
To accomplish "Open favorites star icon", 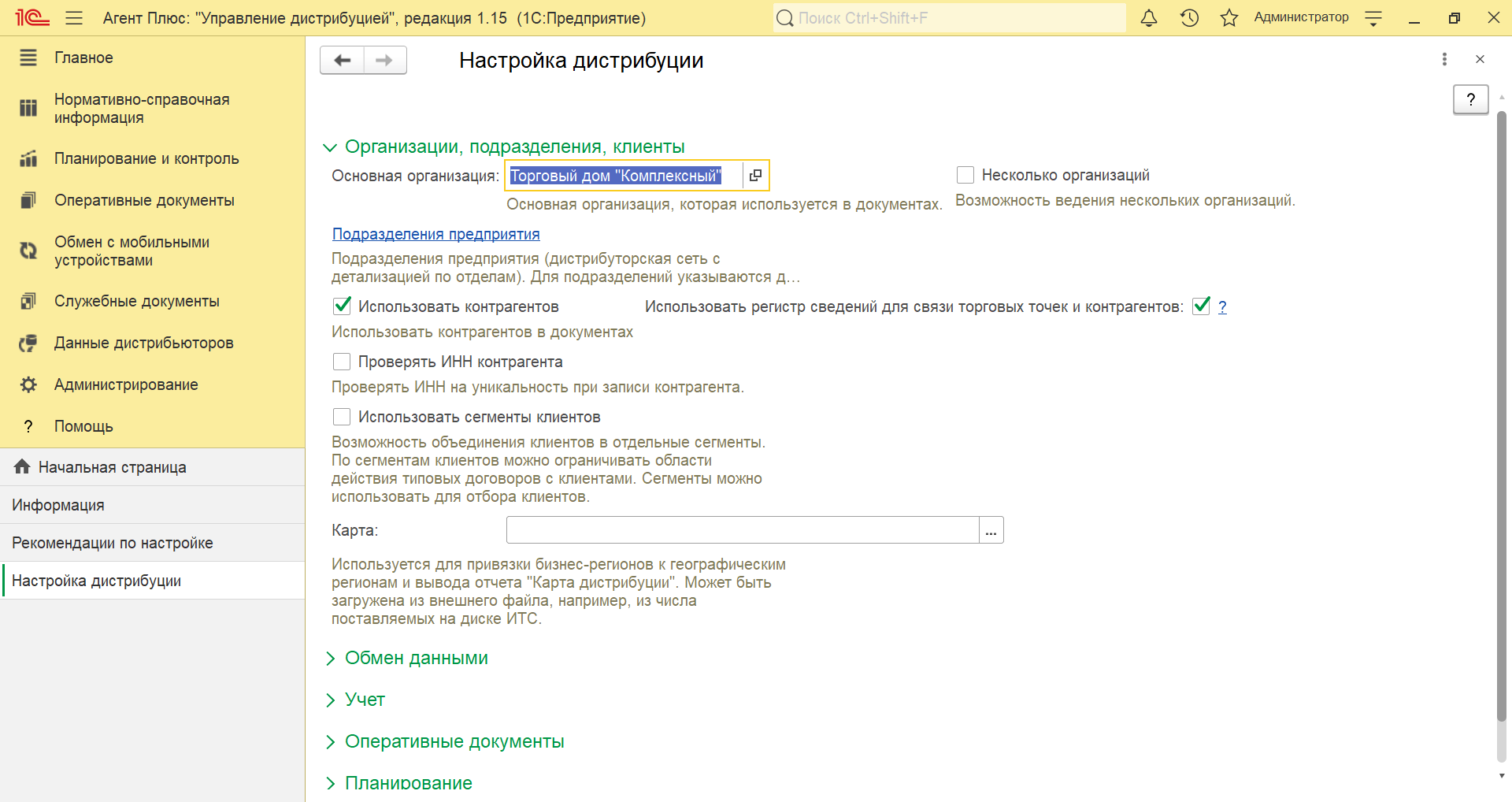I will (x=1229, y=17).
